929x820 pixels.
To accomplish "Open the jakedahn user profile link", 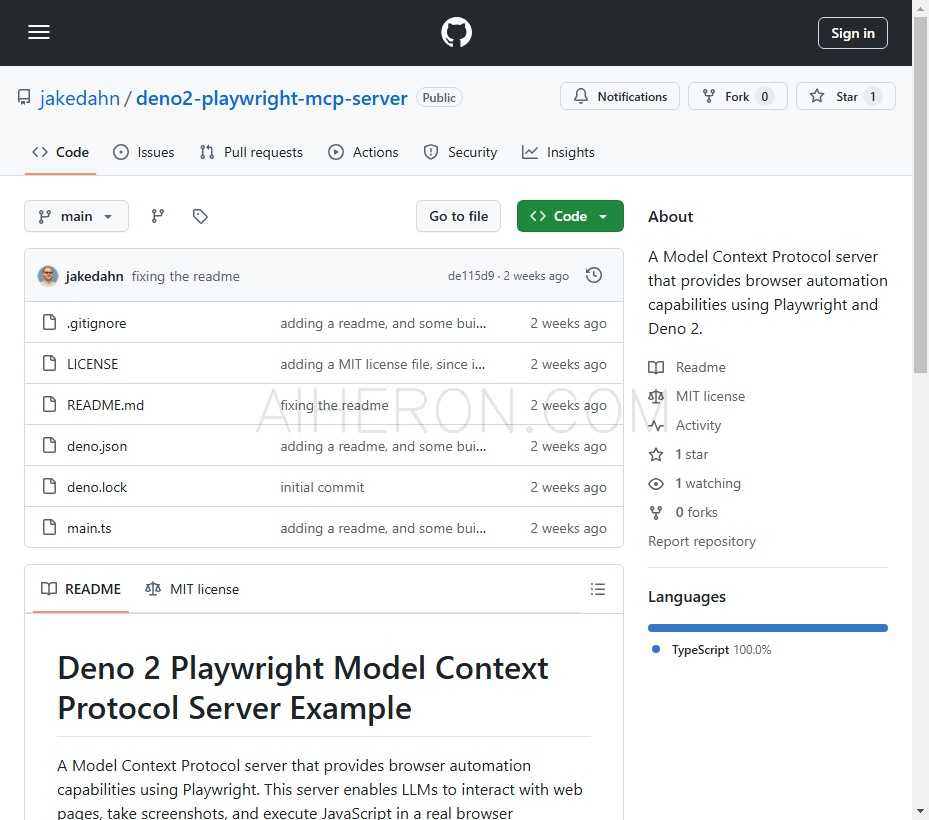I will pos(79,98).
